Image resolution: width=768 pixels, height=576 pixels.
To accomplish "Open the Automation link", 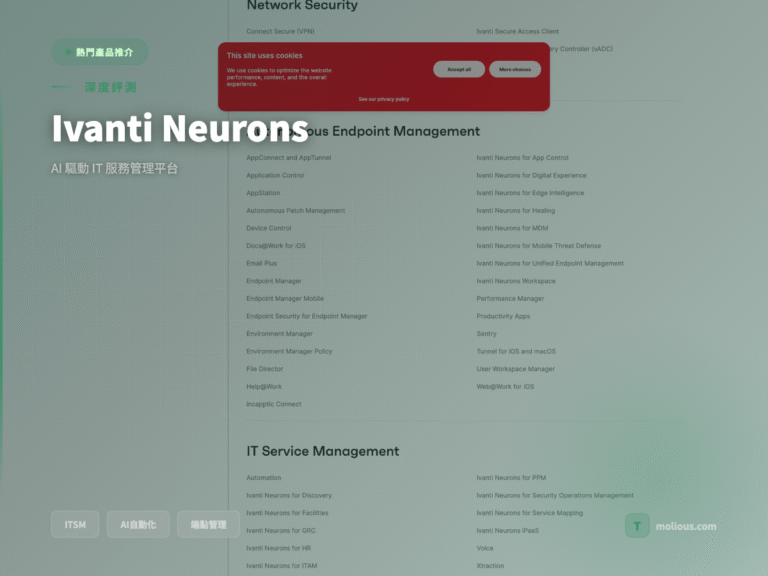I will pyautogui.click(x=264, y=478).
